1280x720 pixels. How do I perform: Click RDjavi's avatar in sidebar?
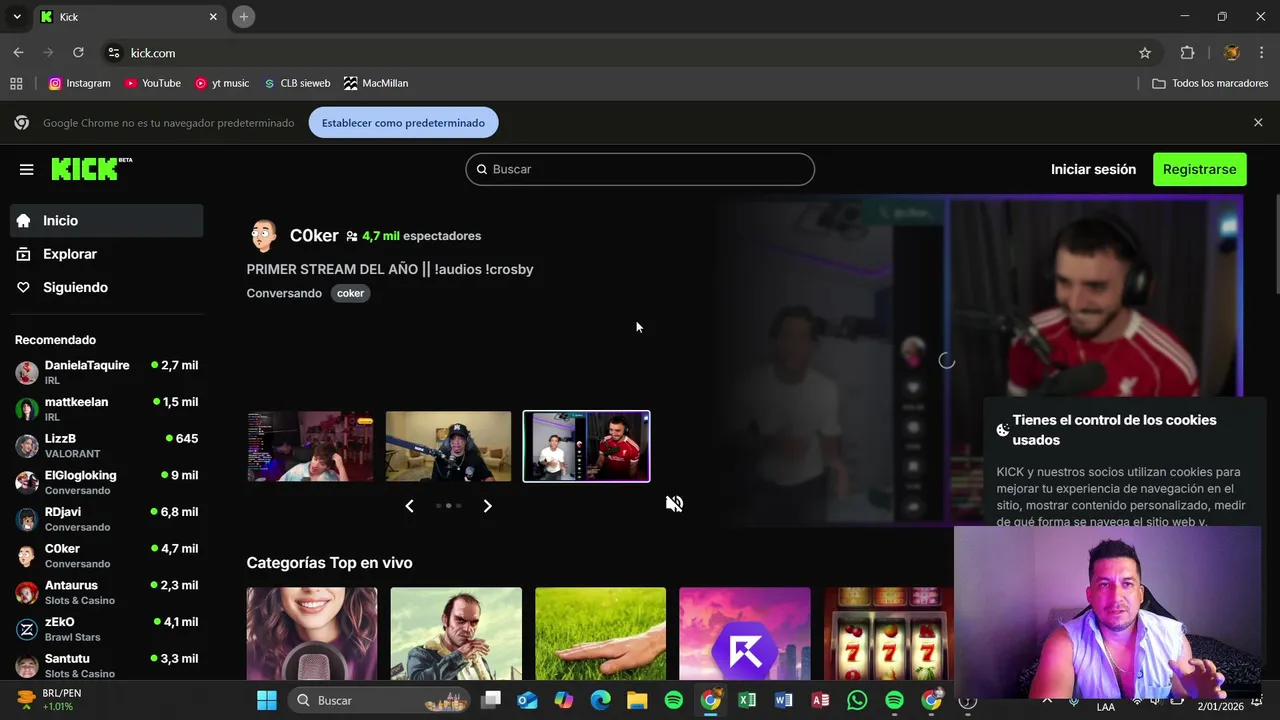tap(27, 519)
